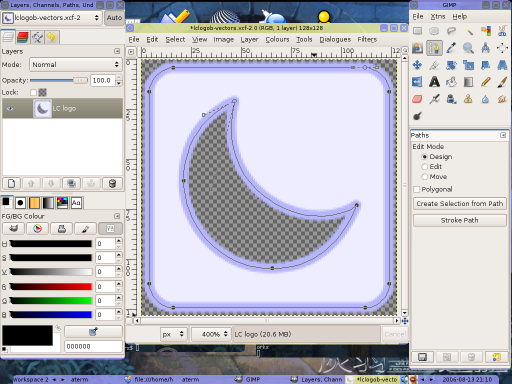Click Create Selection from Path
Screen dimensions: 512x384
click(460, 204)
